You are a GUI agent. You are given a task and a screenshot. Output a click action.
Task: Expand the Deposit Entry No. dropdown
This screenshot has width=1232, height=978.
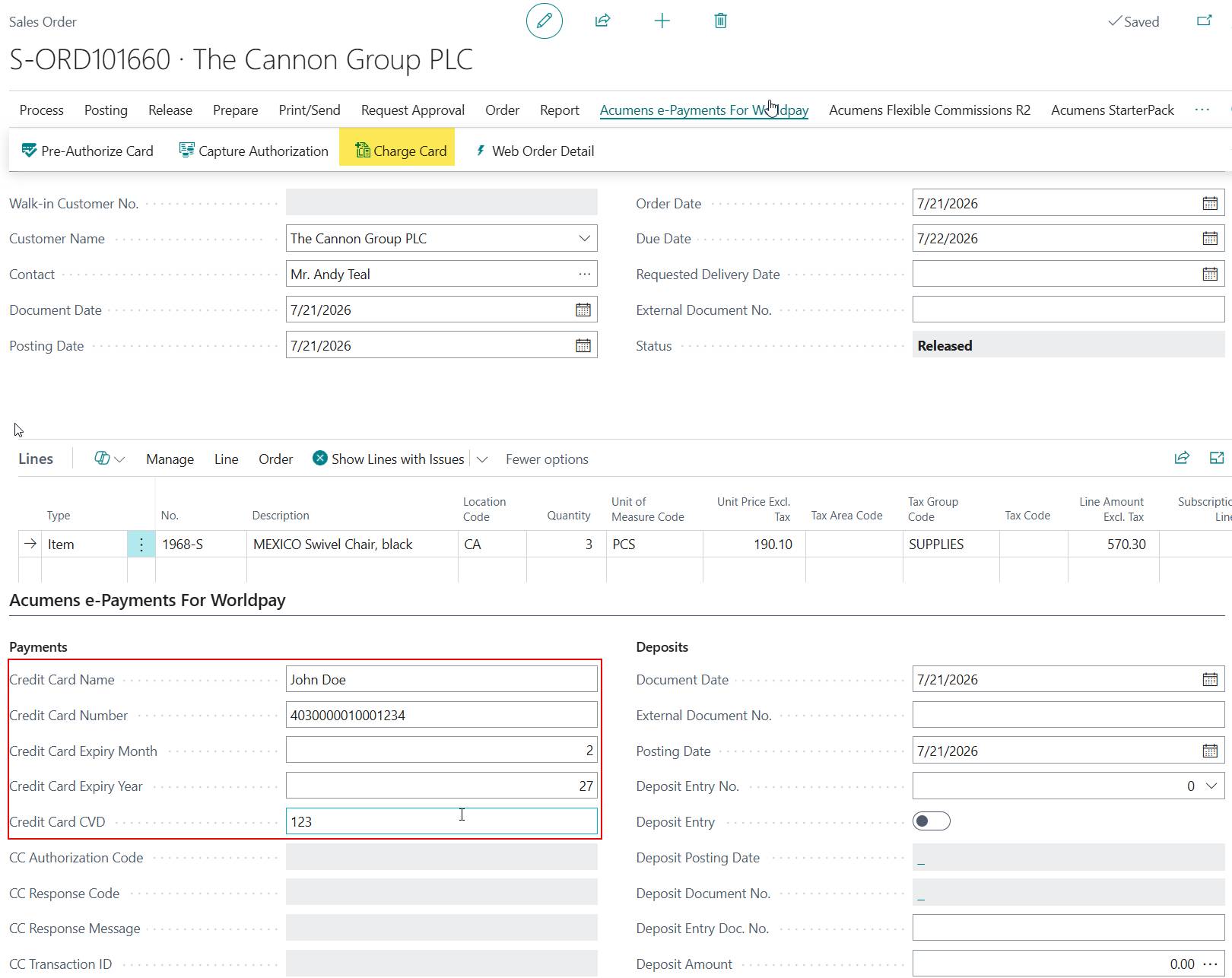(1211, 786)
